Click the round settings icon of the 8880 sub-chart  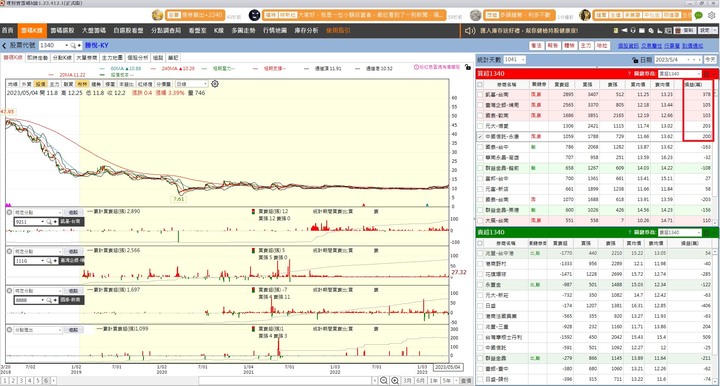[9, 291]
